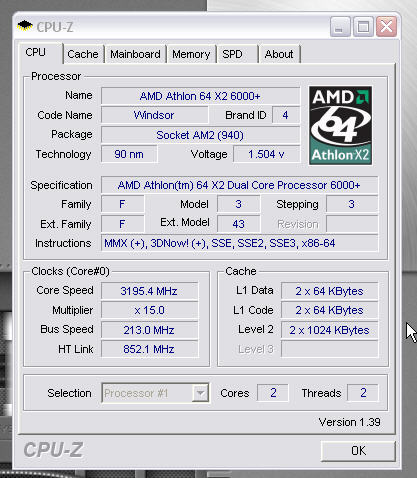This screenshot has height=478, width=417.
Task: Click the CPU-Z logo text at bottom left
Action: pos(53,450)
